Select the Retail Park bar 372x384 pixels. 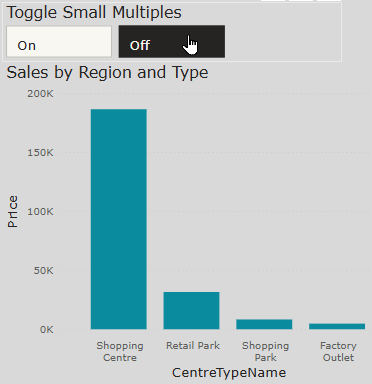click(191, 311)
